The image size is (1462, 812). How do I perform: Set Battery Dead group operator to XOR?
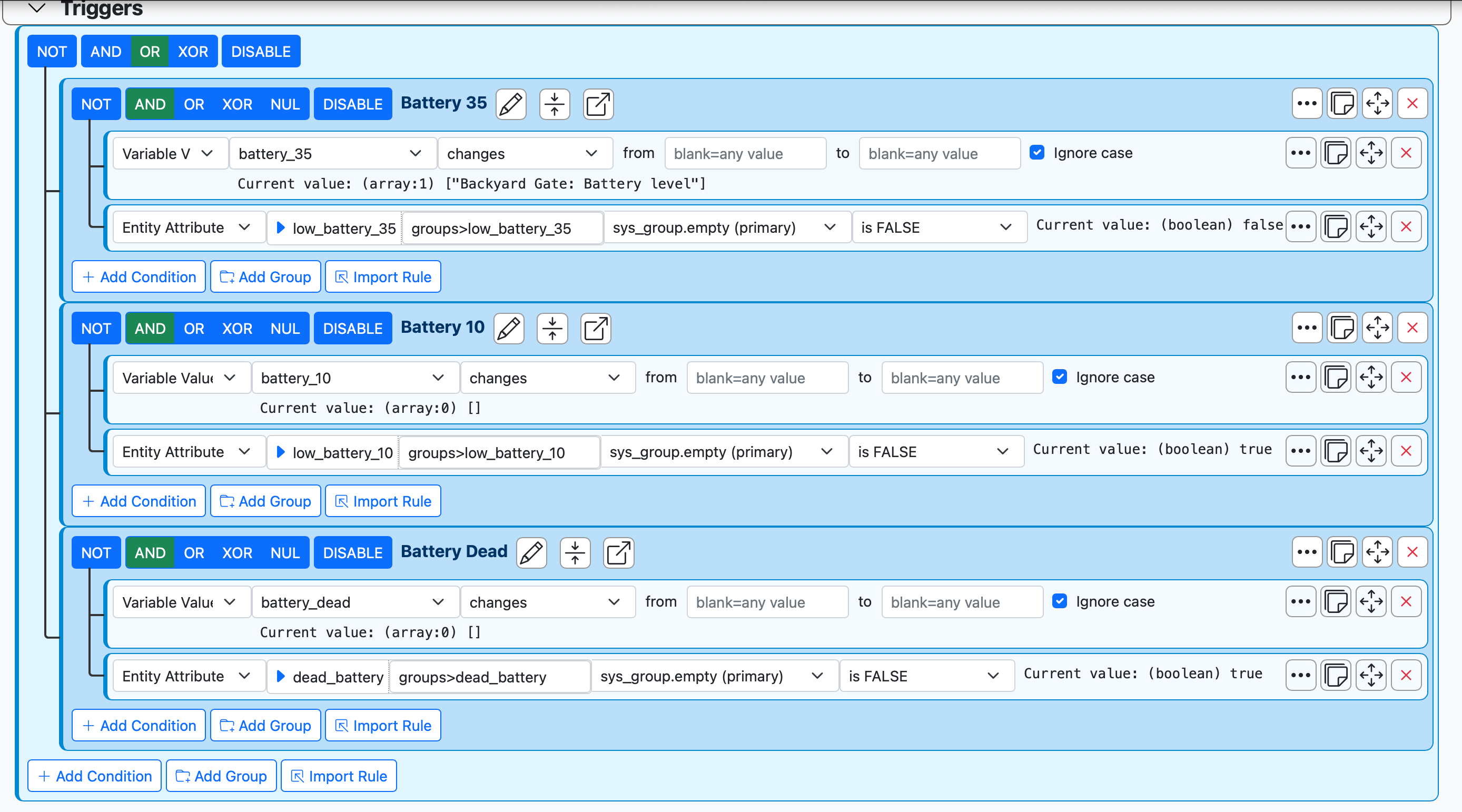tap(236, 553)
